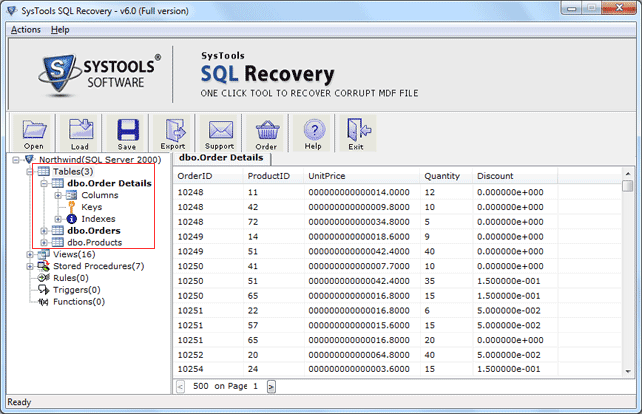This screenshot has height=414, width=642.
Task: Select the dbo.Order Details tab
Action: click(x=221, y=158)
